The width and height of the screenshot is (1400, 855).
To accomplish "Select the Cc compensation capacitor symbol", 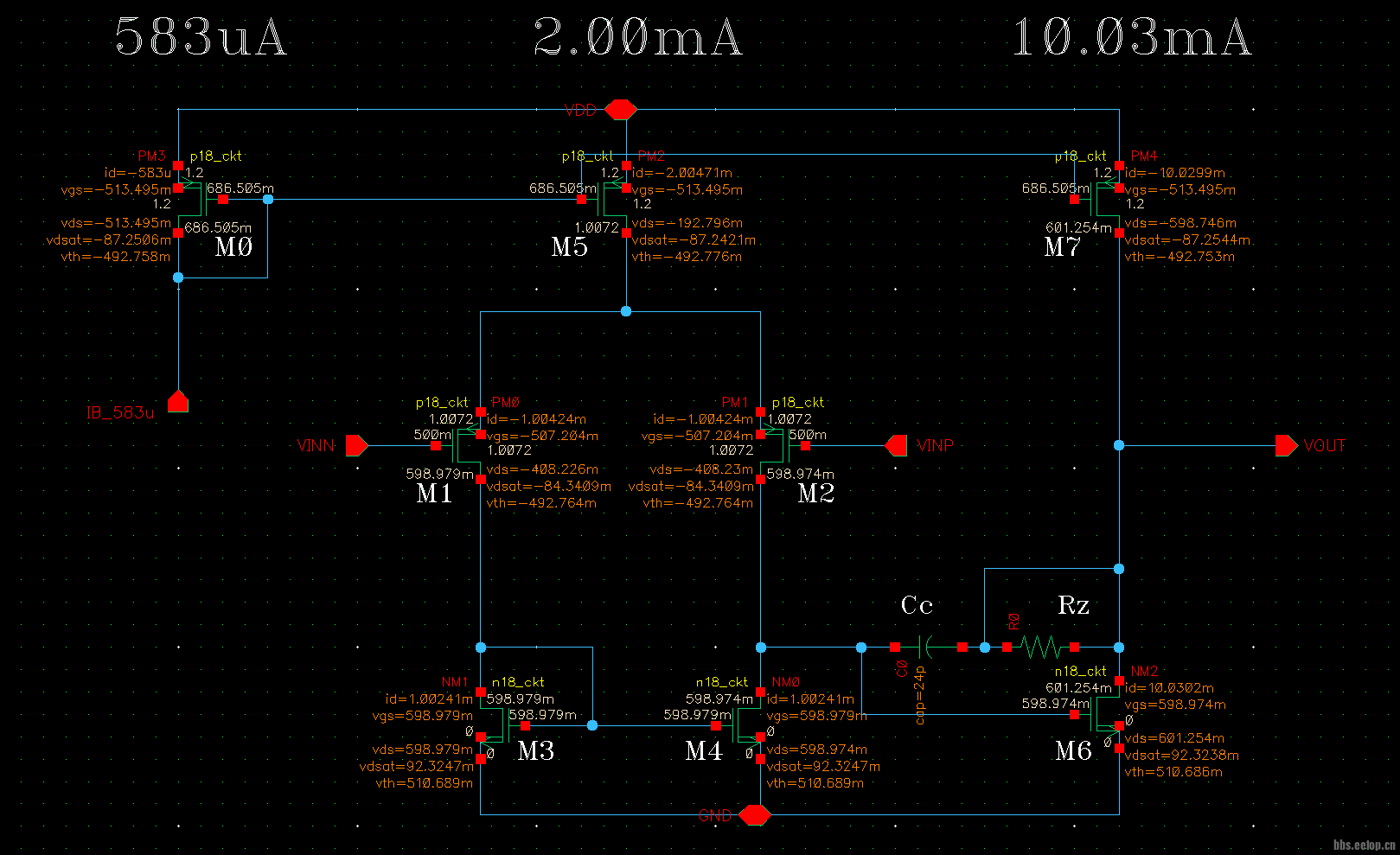I will coord(929,647).
